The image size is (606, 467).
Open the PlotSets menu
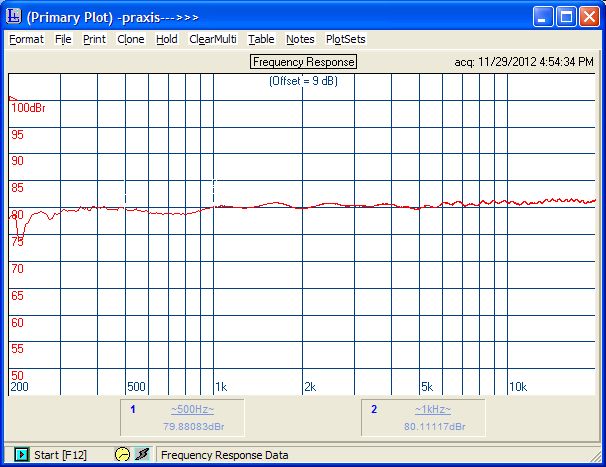346,39
